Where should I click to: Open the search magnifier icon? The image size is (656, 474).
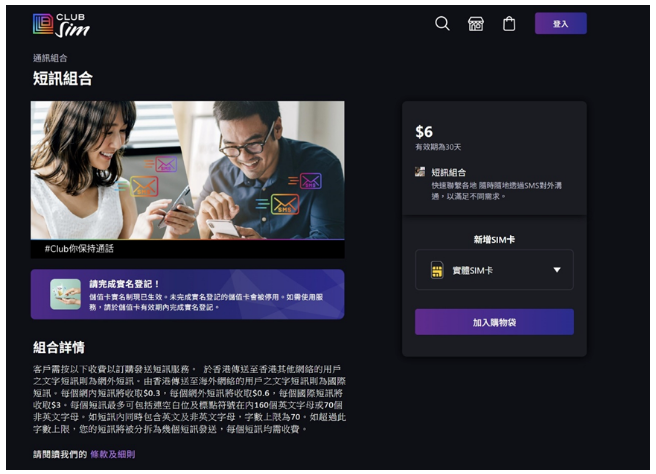pos(442,23)
